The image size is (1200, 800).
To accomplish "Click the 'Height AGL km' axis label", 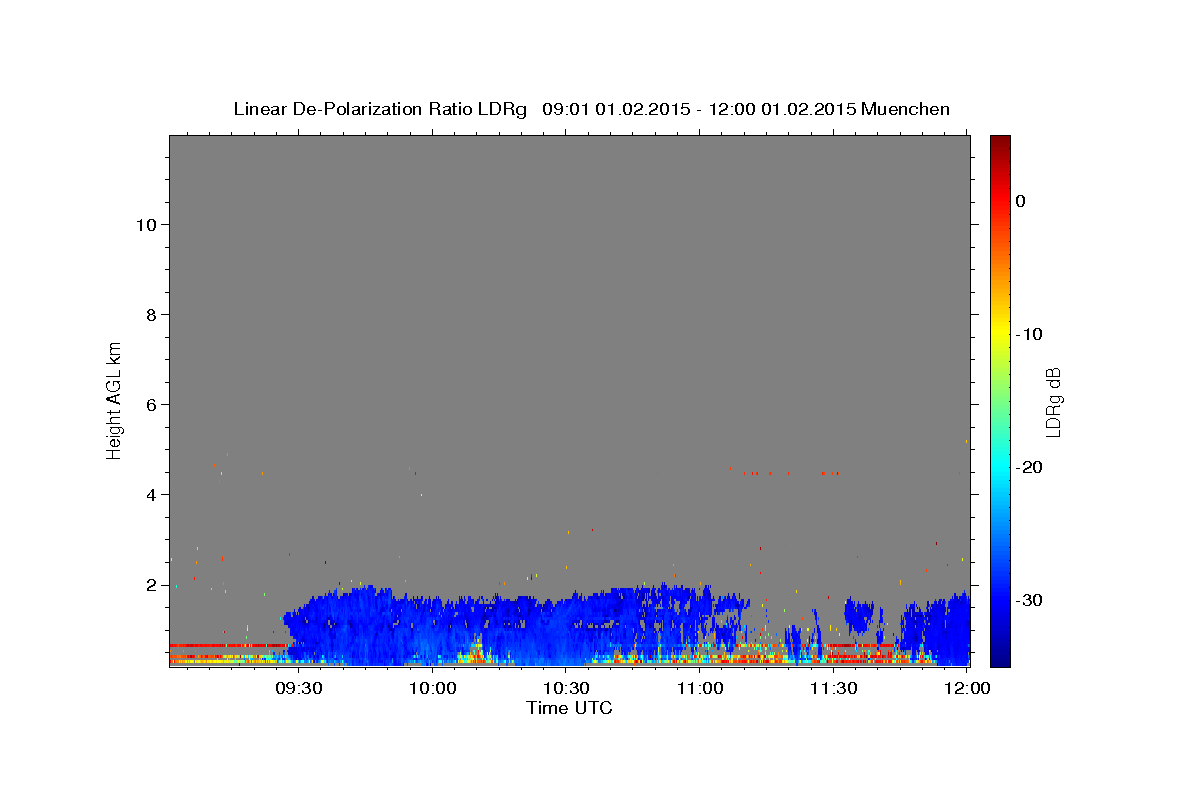I will tap(115, 400).
